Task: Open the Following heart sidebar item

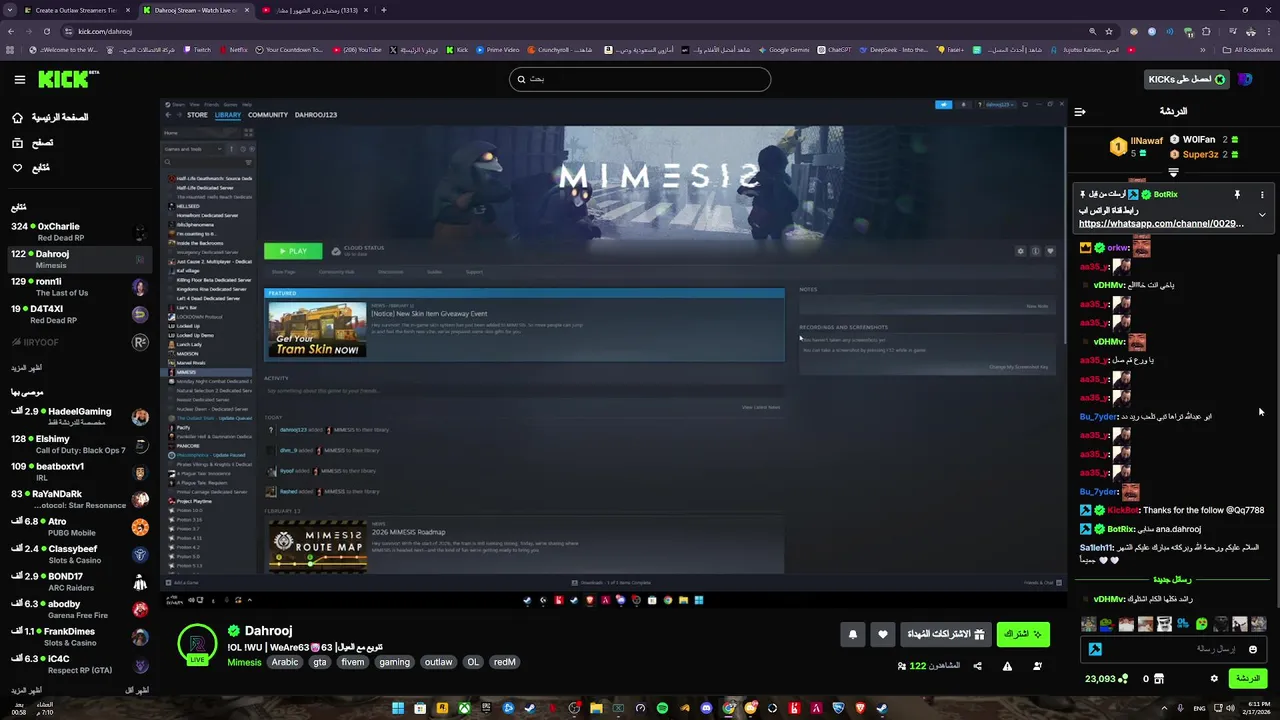Action: [31, 168]
